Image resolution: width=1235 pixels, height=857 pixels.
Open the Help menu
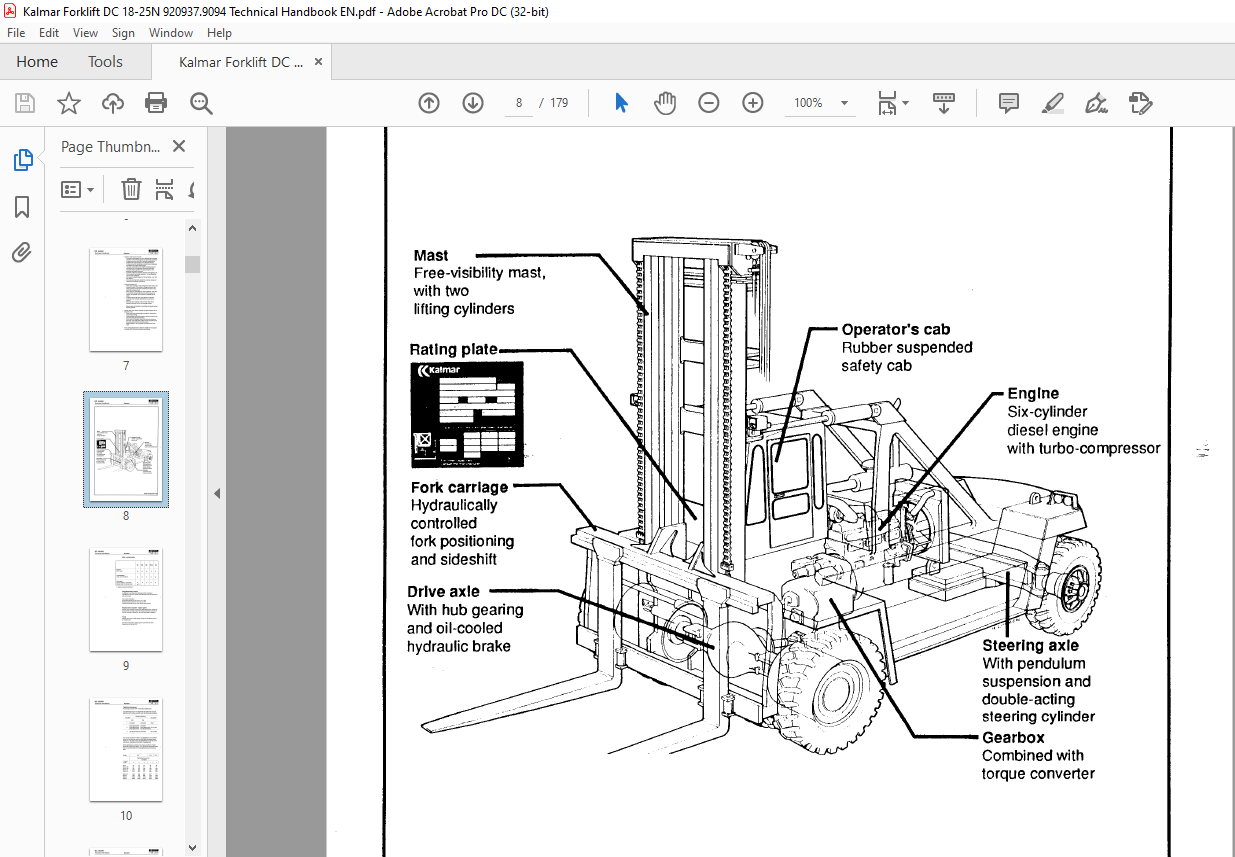coord(219,33)
